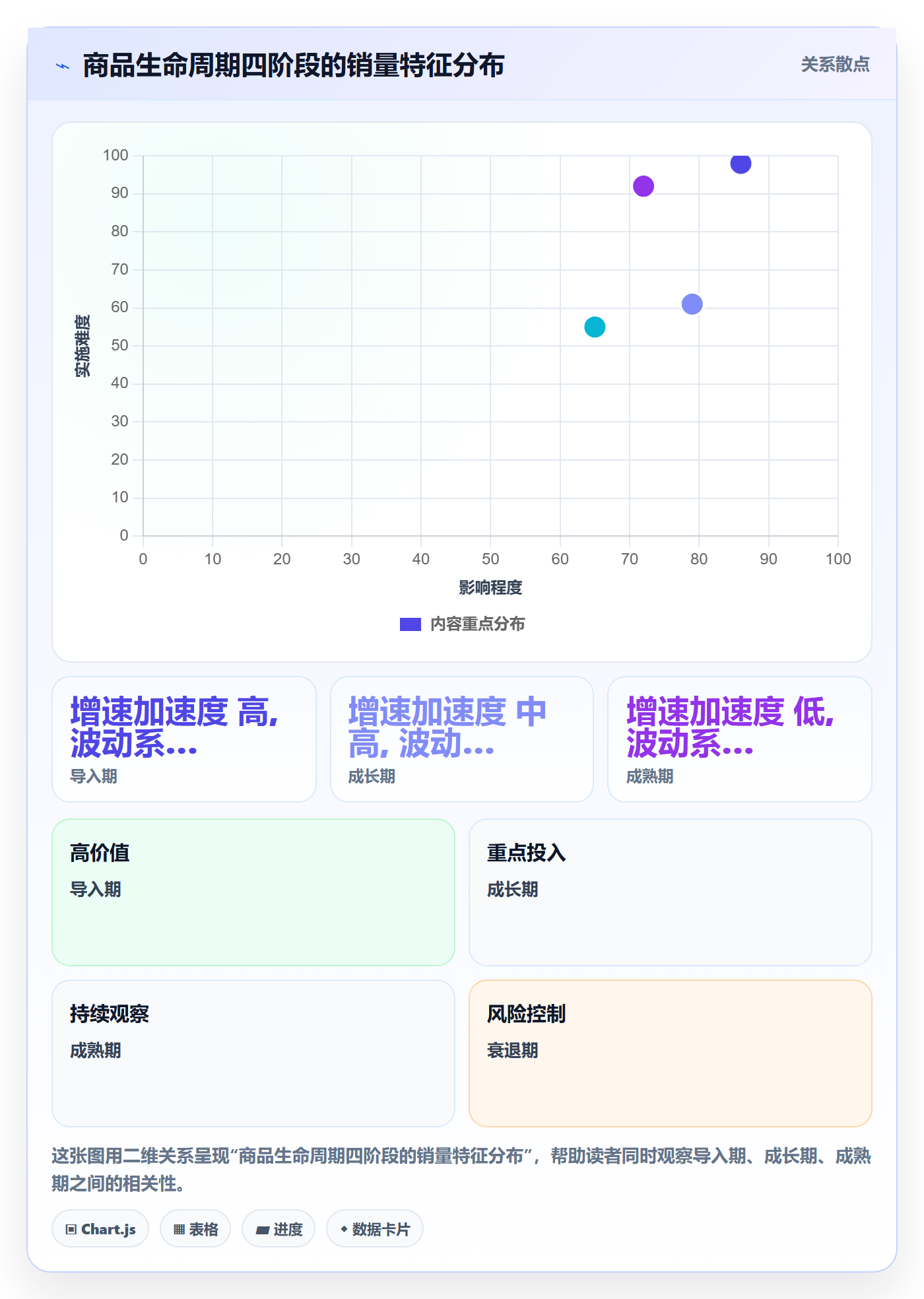924x1299 pixels.
Task: Select the green 高价值 quadrant card
Action: point(253,892)
